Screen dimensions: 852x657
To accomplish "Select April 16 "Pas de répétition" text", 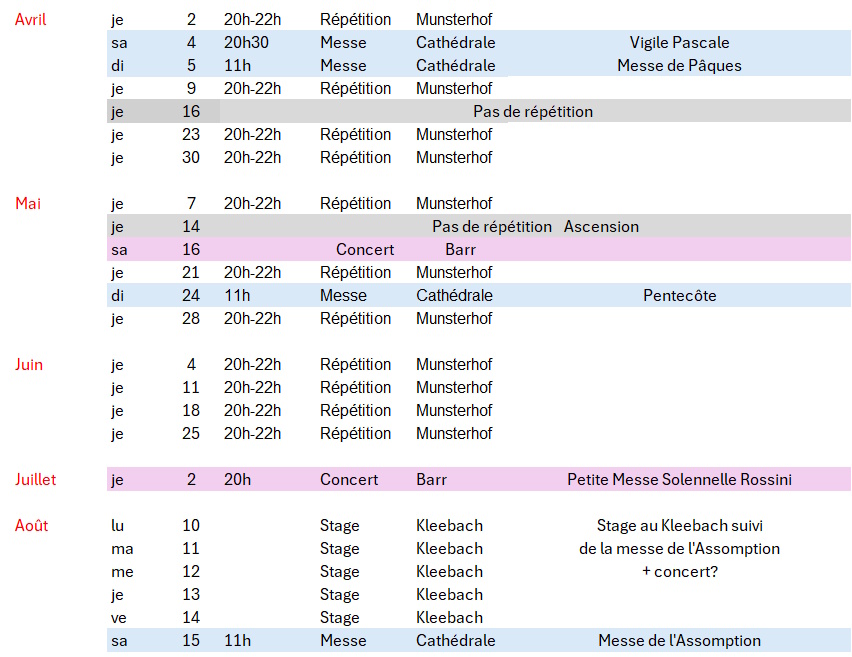I will pos(533,112).
